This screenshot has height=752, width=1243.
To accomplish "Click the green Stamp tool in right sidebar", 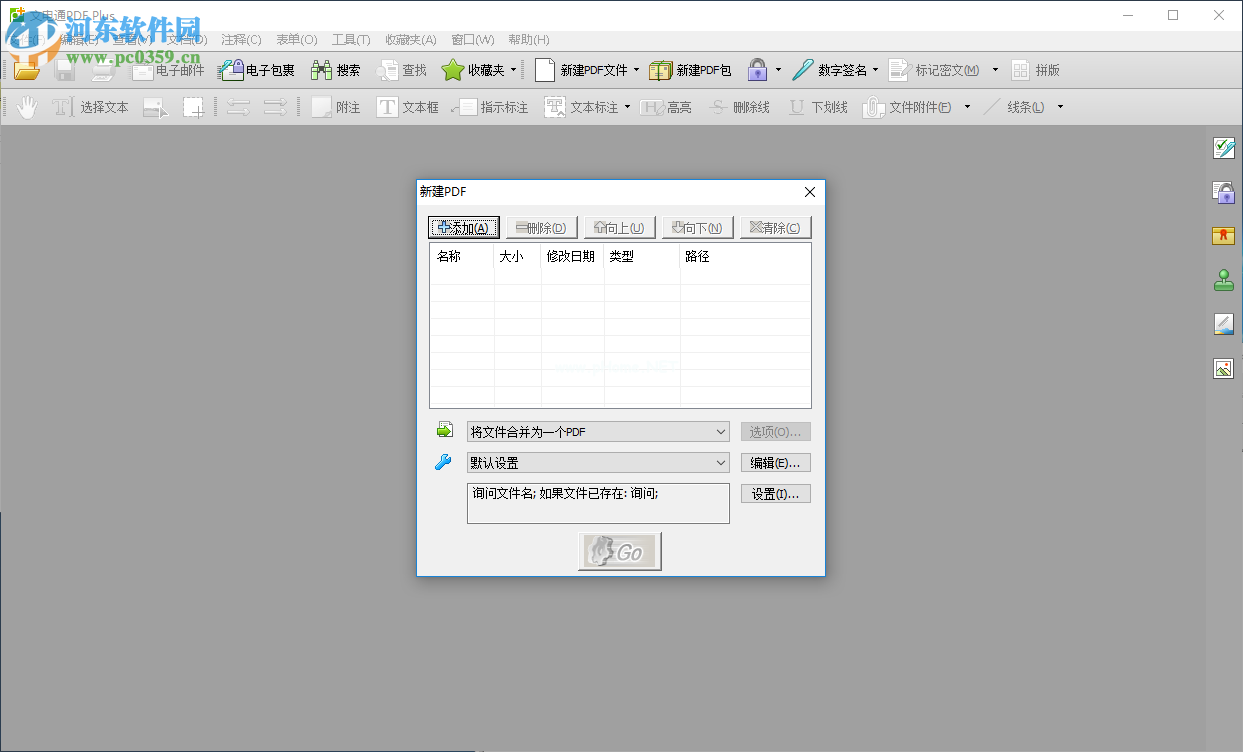I will coord(1223,280).
